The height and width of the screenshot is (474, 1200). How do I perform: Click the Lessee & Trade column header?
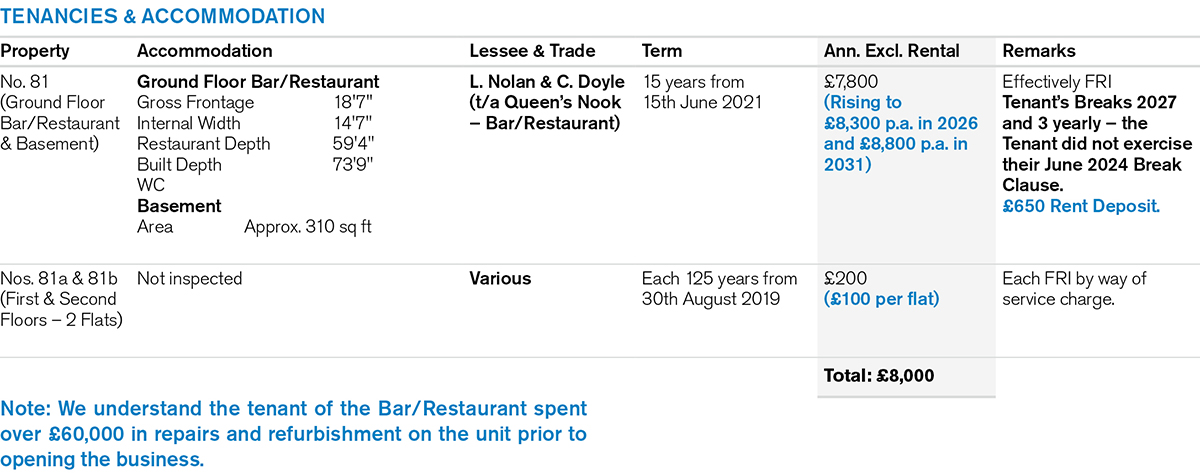pyautogui.click(x=532, y=51)
